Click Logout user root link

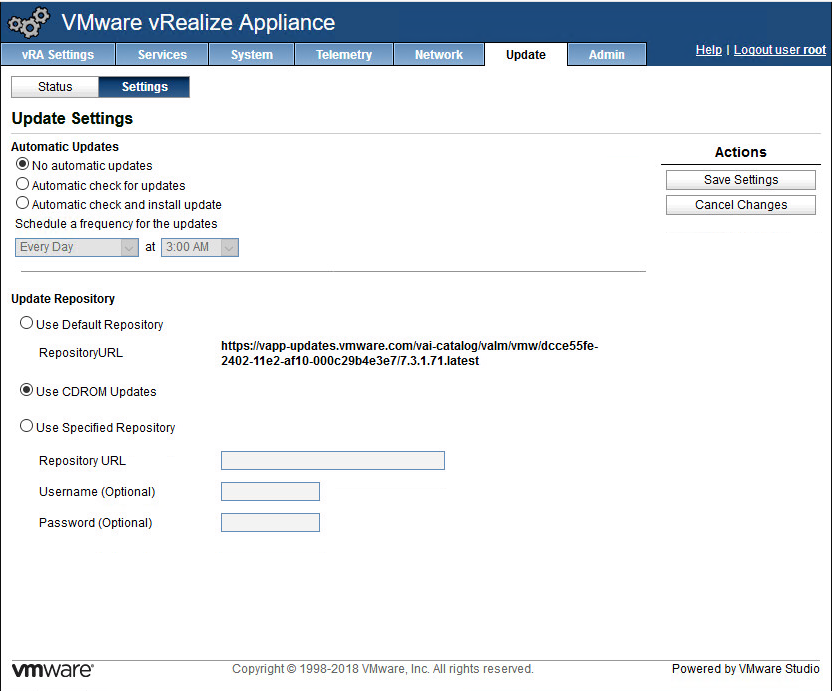(x=780, y=50)
